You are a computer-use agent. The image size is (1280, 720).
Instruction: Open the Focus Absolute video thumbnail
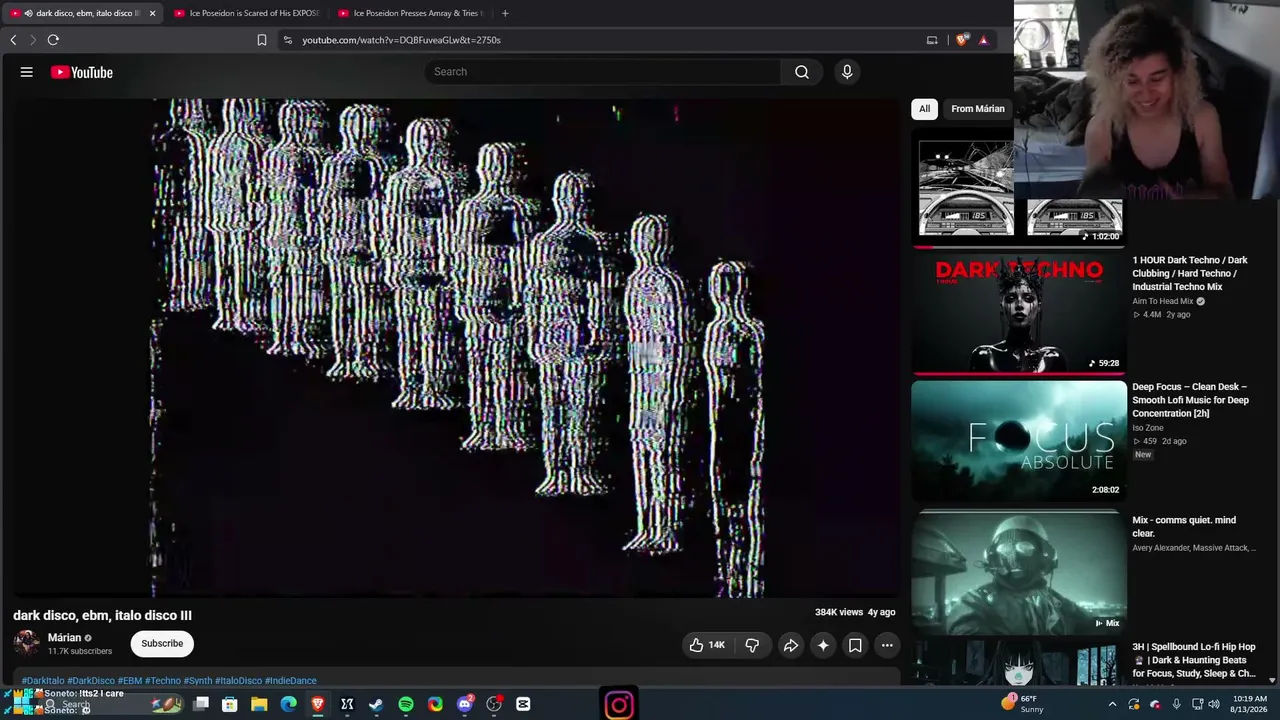tap(1019, 440)
